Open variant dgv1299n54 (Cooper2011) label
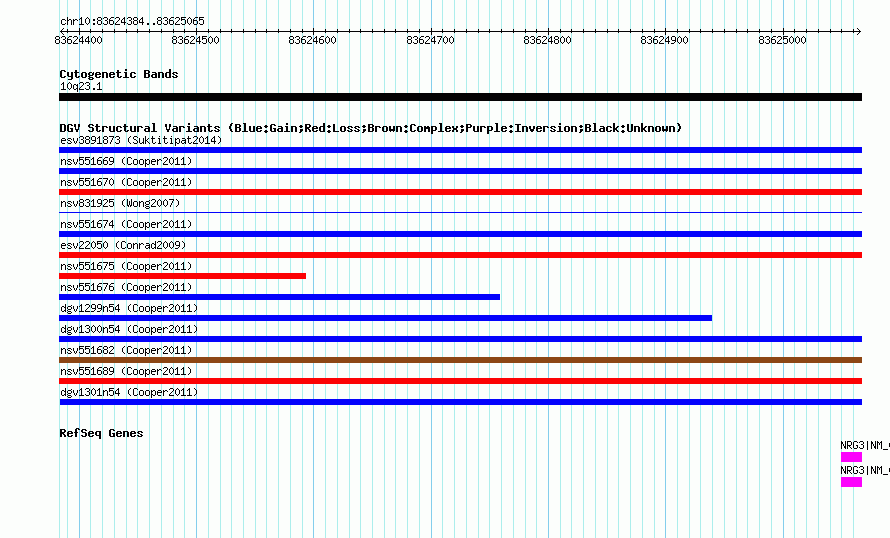This screenshot has width=890, height=538. point(129,308)
